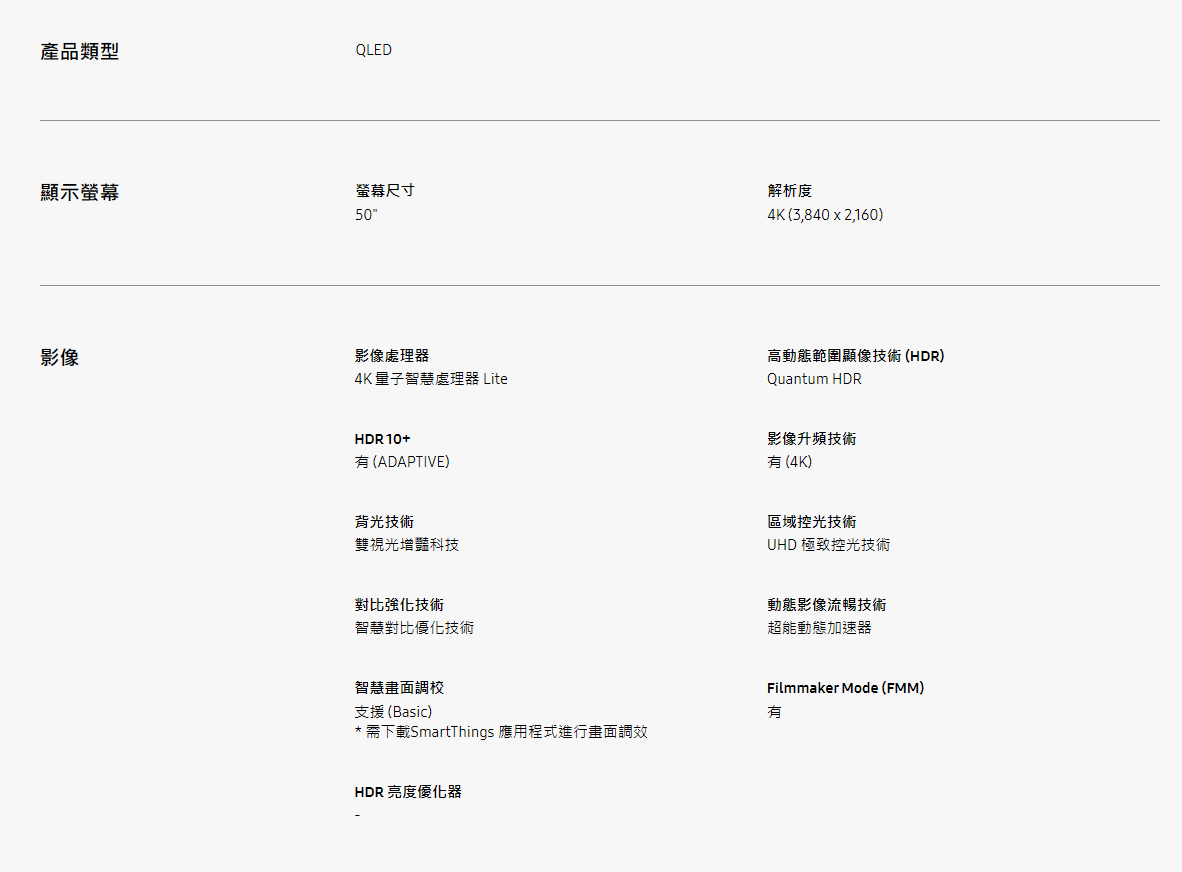Image resolution: width=1182 pixels, height=872 pixels.
Task: Select the 有 (ADAPTIVE) value
Action: pyautogui.click(x=402, y=462)
